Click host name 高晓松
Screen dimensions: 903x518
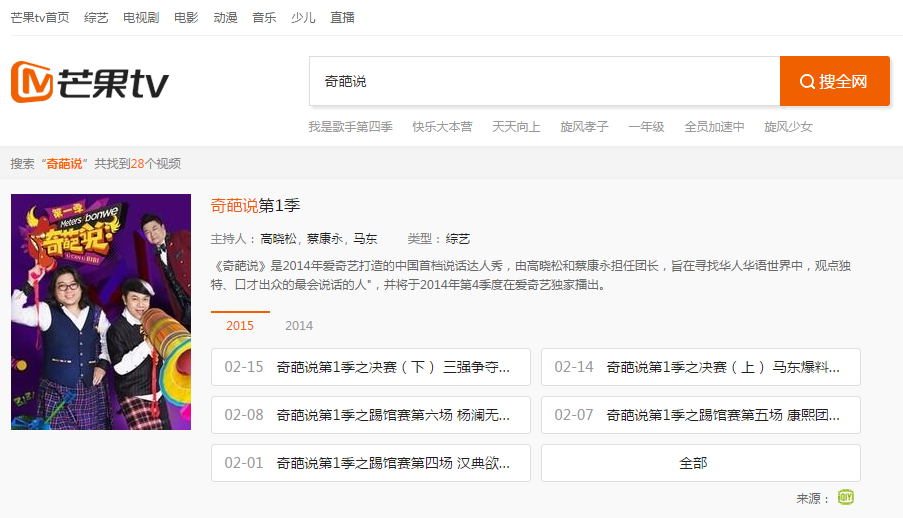pyautogui.click(x=278, y=239)
